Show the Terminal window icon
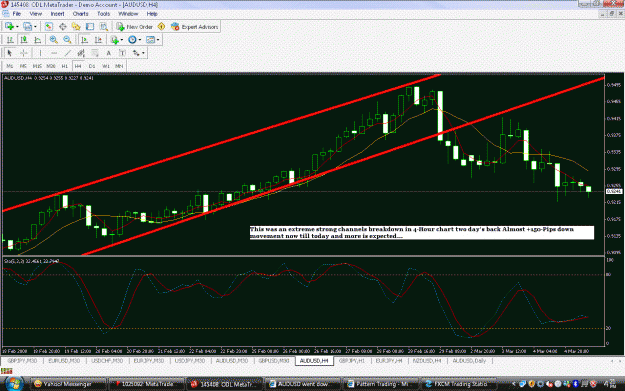 pyautogui.click(x=90, y=27)
